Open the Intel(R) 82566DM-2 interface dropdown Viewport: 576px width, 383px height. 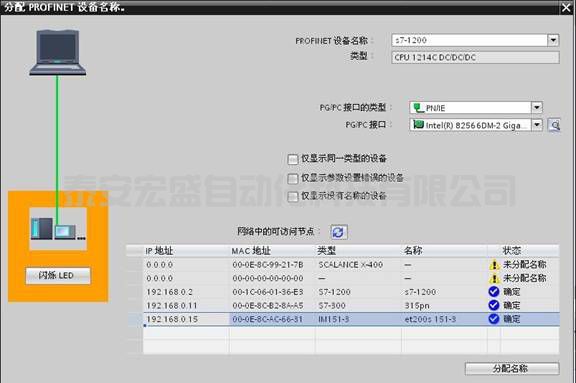(x=537, y=125)
